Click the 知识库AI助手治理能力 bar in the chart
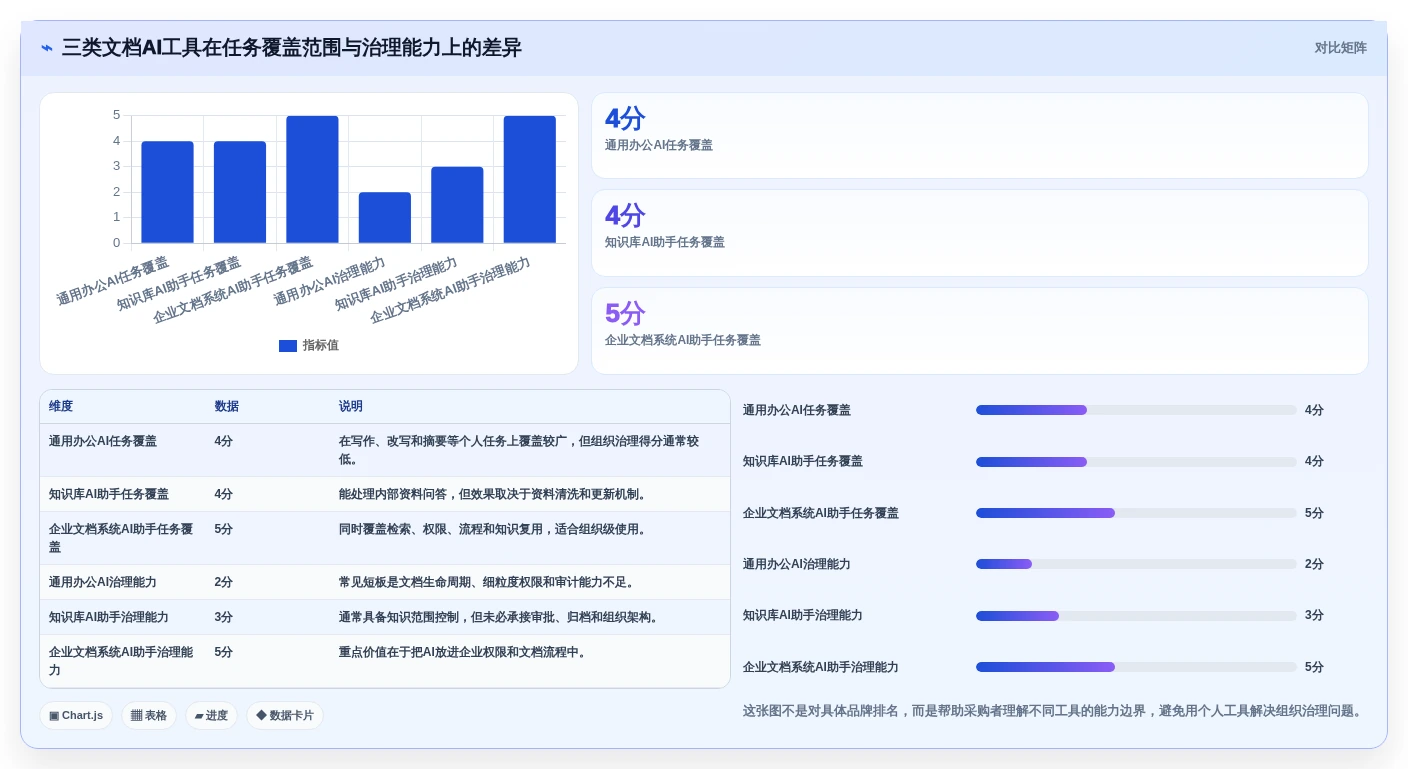This screenshot has width=1408, height=769. pyautogui.click(x=457, y=205)
